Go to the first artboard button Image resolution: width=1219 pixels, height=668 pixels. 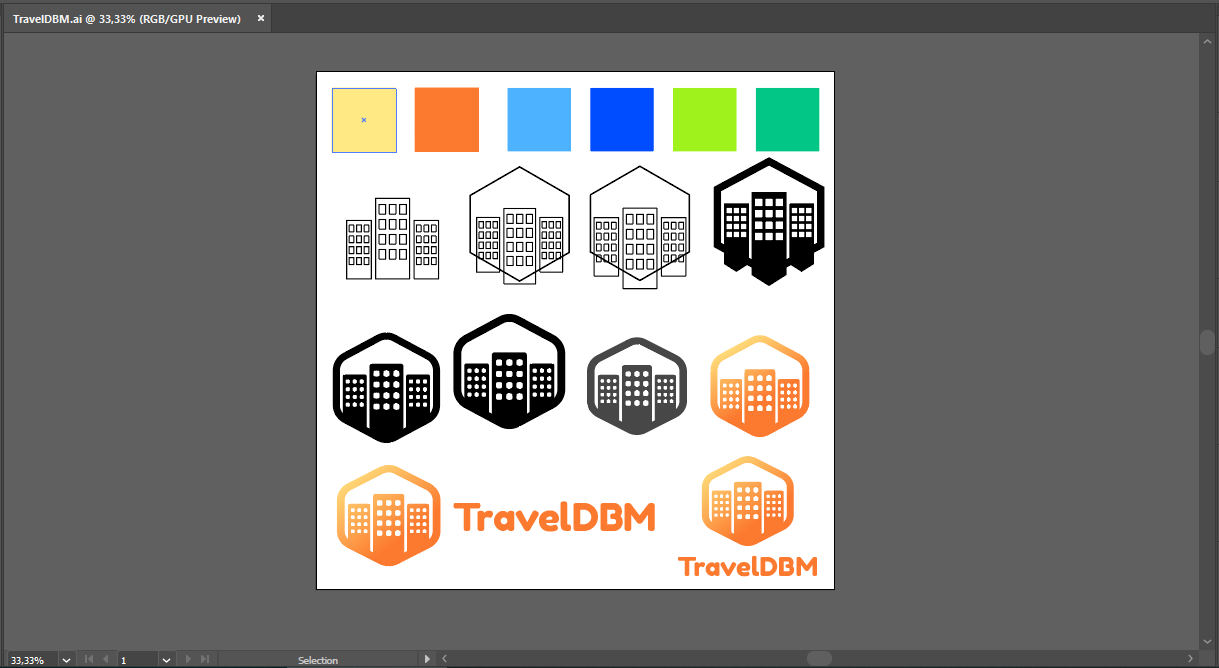click(x=89, y=660)
